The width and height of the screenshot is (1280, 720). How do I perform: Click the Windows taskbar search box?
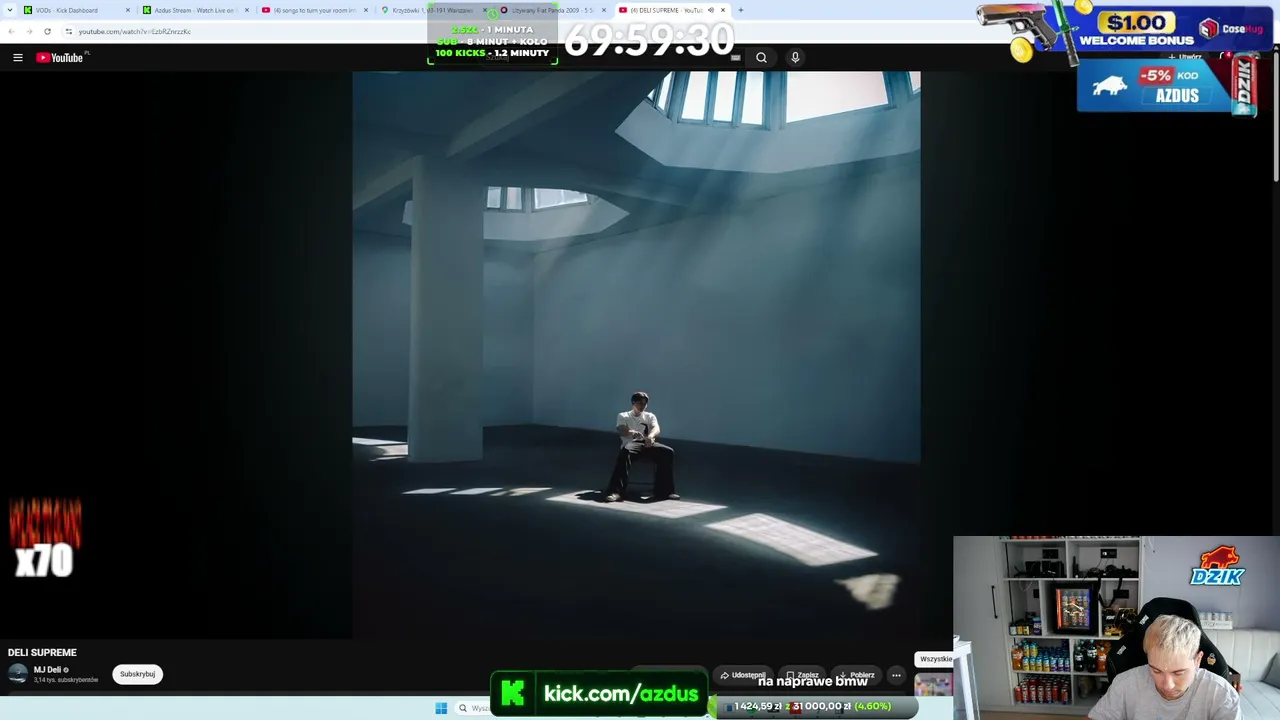(x=474, y=708)
